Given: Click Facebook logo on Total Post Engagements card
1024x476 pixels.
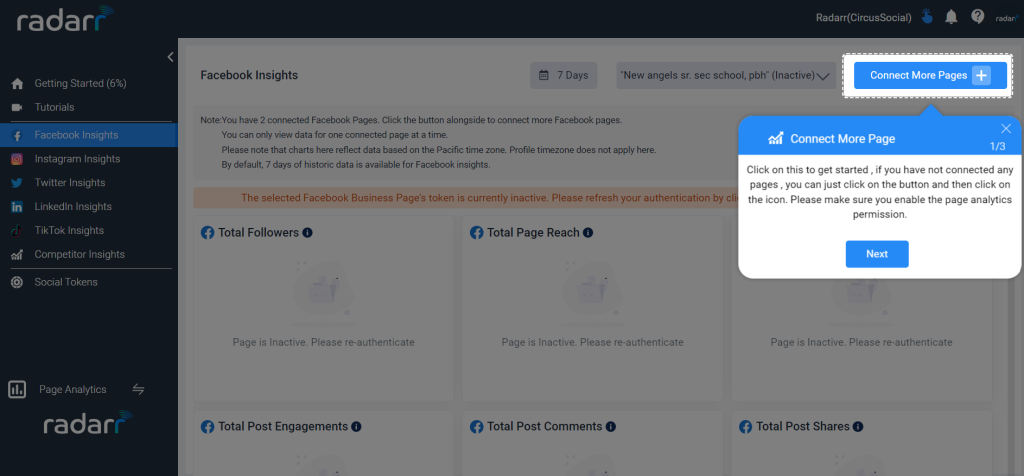Looking at the screenshot, I should point(208,426).
